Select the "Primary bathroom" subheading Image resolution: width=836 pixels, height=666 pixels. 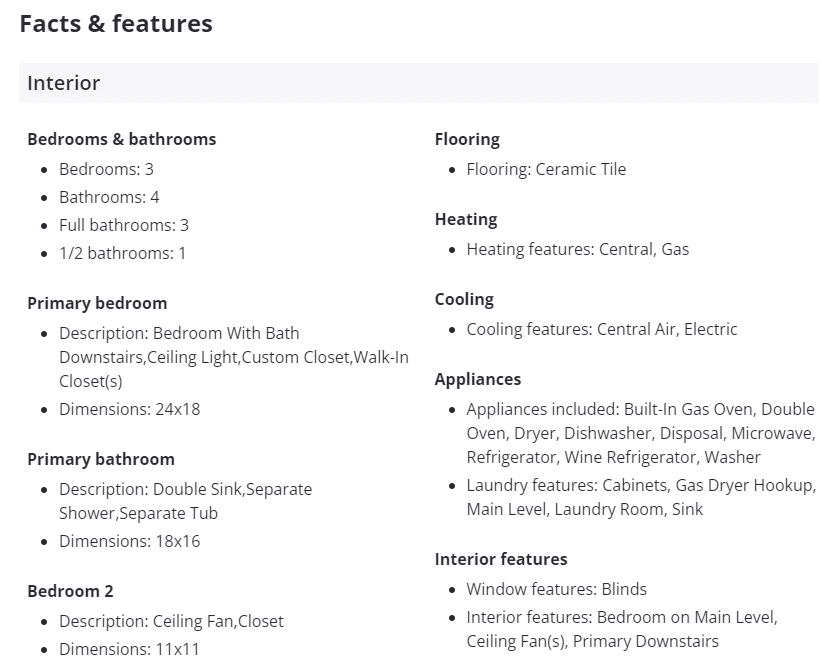[101, 459]
